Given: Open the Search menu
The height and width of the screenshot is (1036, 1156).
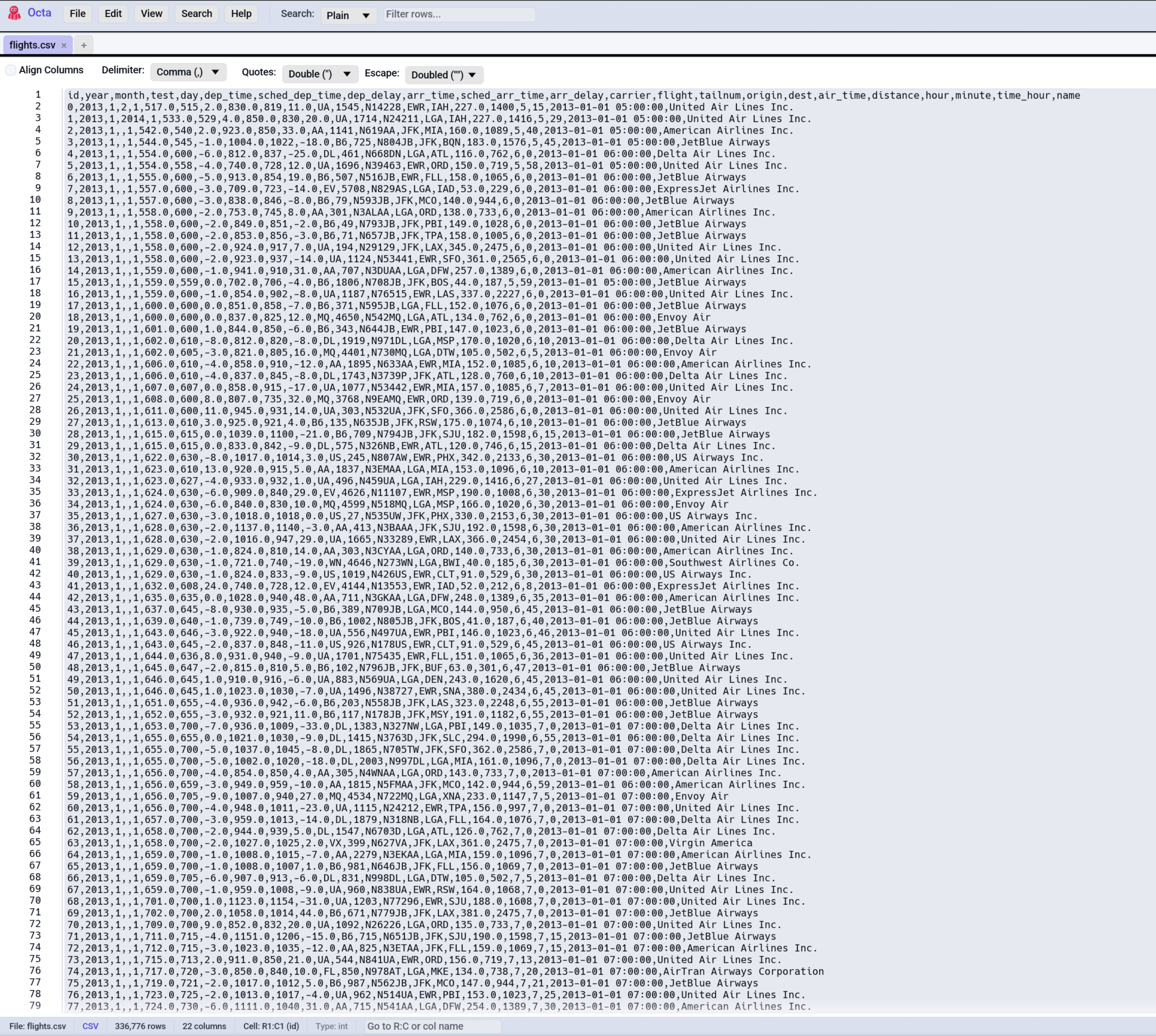Looking at the screenshot, I should pyautogui.click(x=197, y=14).
